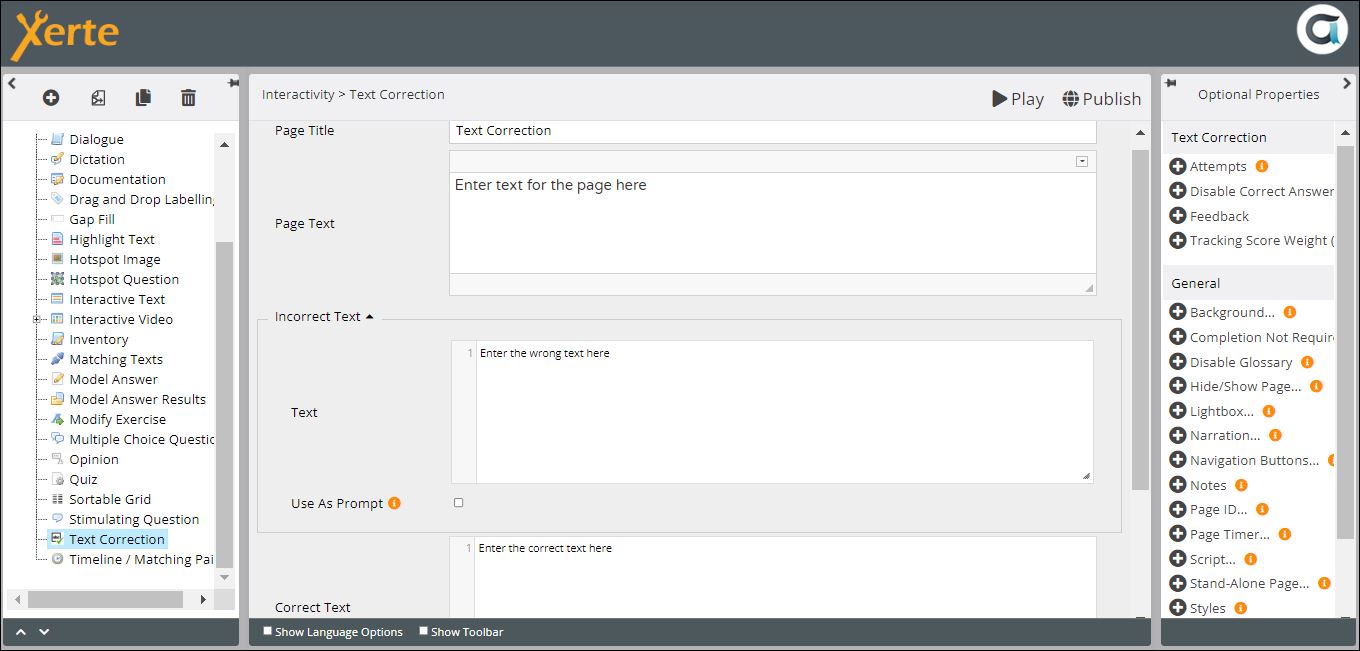Add the Attempts optional property
1360x651 pixels.
(x=1178, y=167)
